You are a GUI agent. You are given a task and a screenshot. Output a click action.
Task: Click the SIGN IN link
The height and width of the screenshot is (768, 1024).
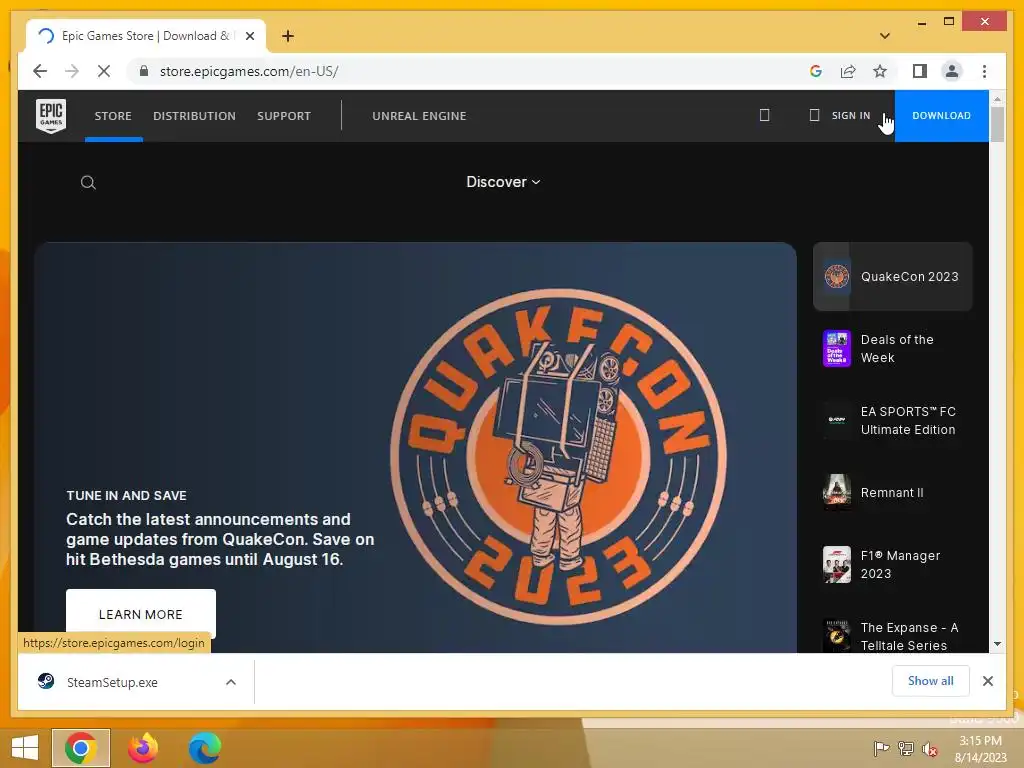pos(850,116)
